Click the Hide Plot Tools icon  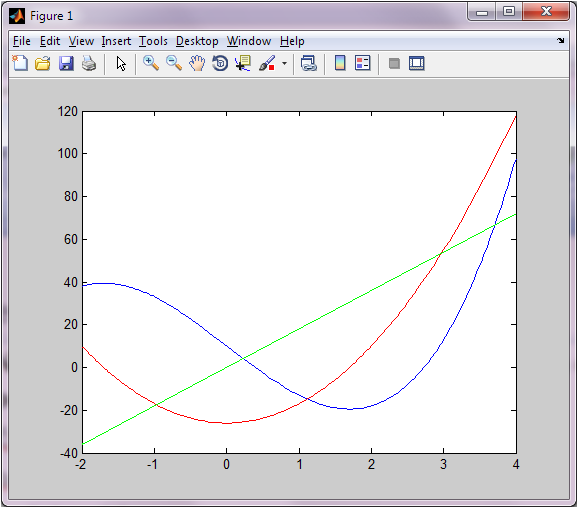394,63
